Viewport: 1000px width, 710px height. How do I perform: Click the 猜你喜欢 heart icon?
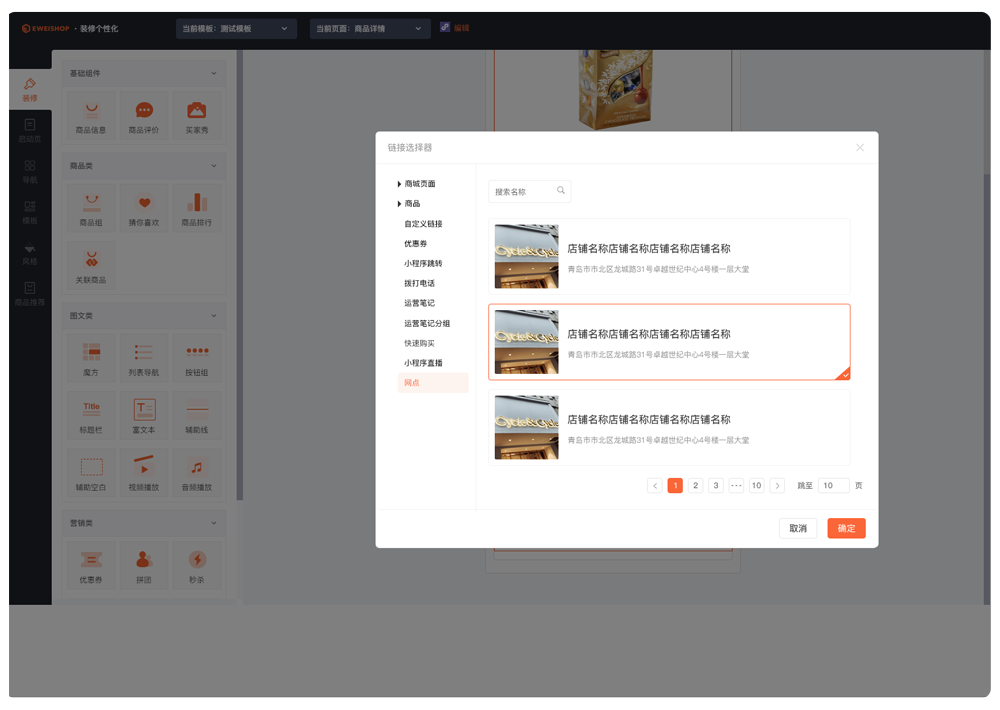pos(144,203)
